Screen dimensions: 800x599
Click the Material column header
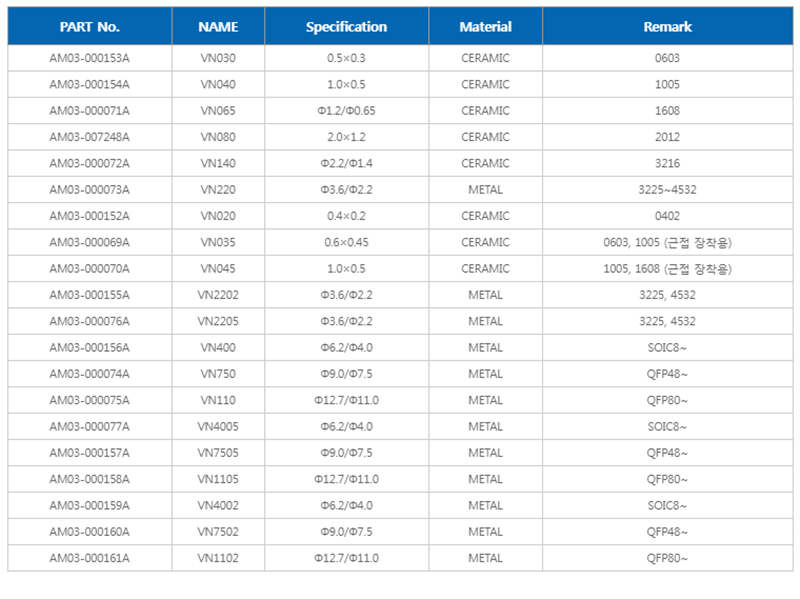point(485,27)
